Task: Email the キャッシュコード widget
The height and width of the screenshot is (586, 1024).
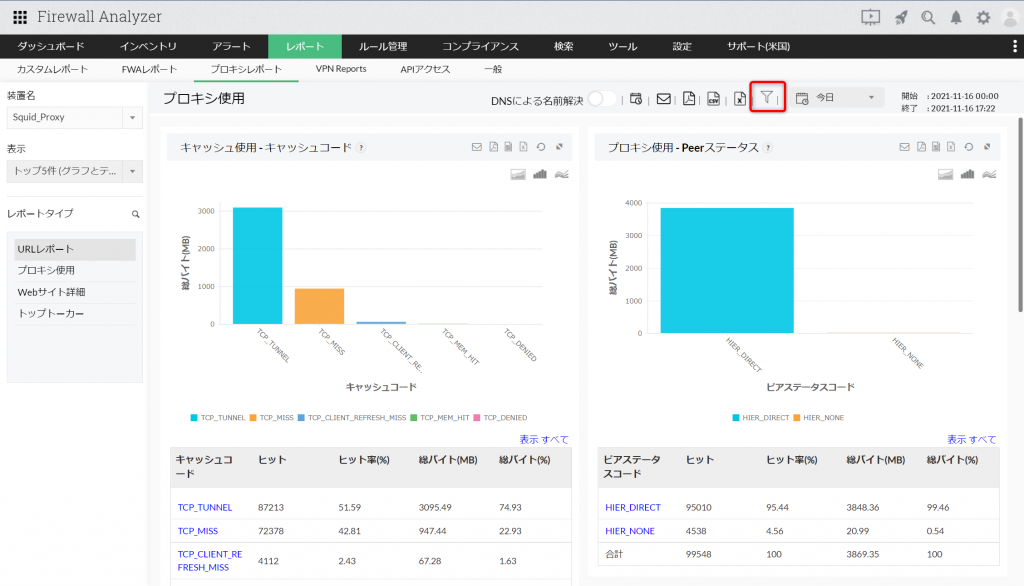Action: [x=477, y=147]
